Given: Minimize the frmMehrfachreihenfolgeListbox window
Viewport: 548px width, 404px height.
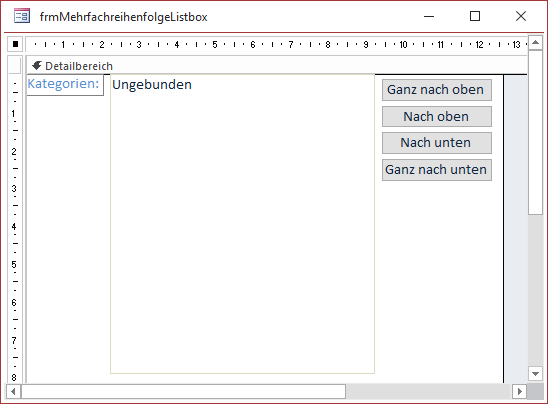Looking at the screenshot, I should coord(429,16).
